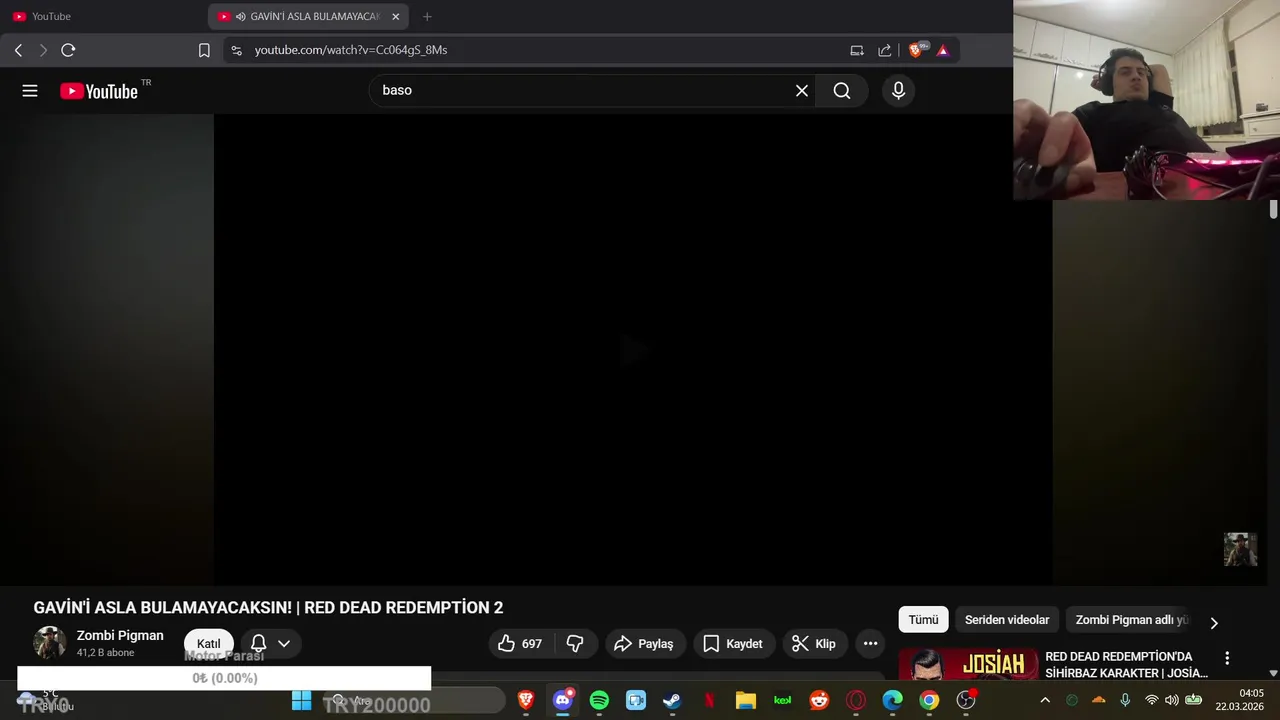Image resolution: width=1280 pixels, height=720 pixels.
Task: Start voice search with microphone
Action: pos(898,91)
